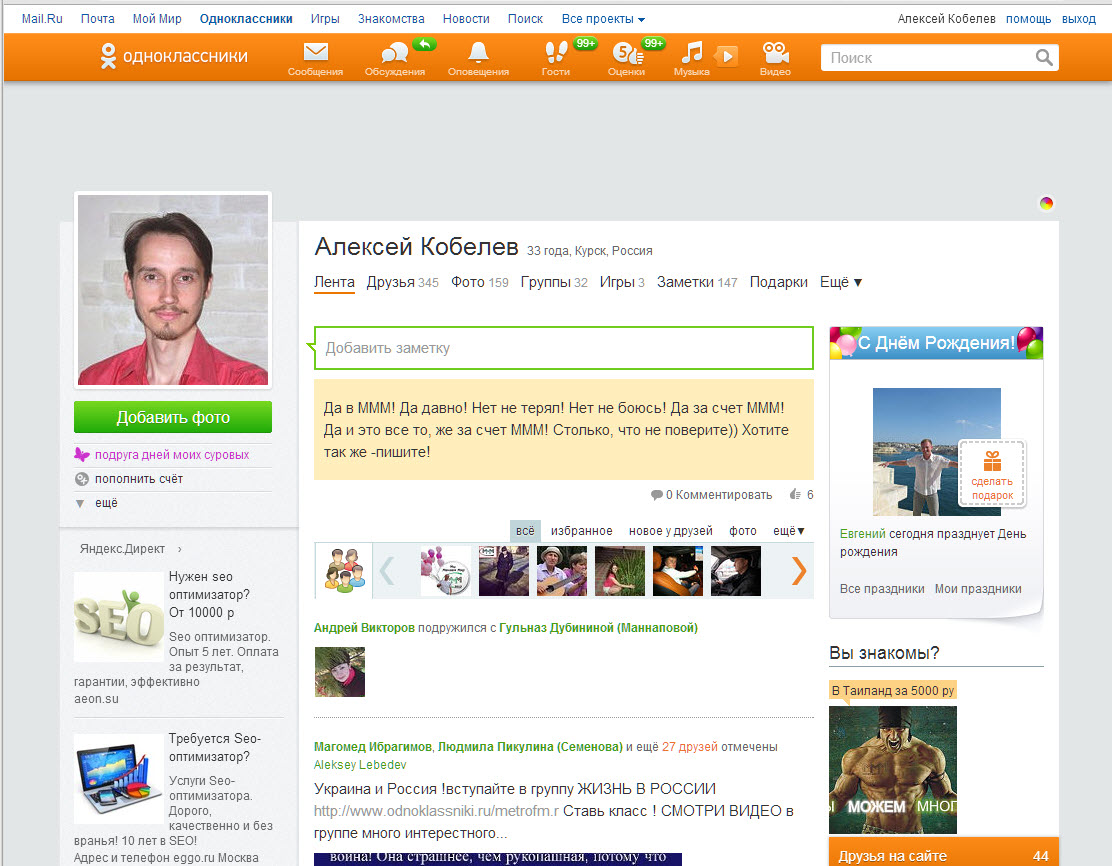Viewport: 1112px width, 866px height.
Task: Click the friends group icon in feed strip
Action: (344, 570)
